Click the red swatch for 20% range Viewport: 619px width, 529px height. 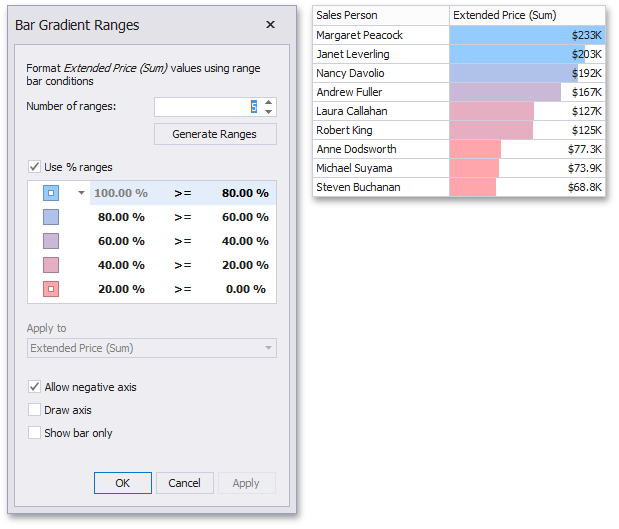(x=51, y=289)
